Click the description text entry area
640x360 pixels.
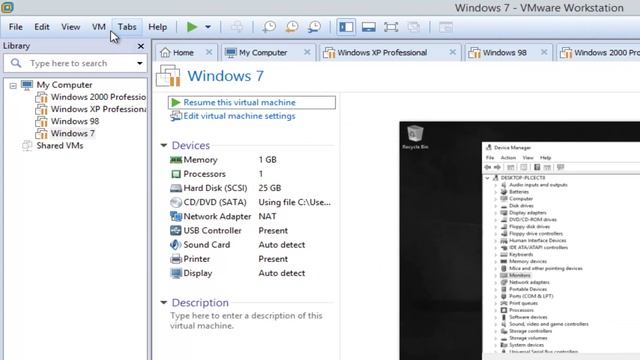click(247, 321)
